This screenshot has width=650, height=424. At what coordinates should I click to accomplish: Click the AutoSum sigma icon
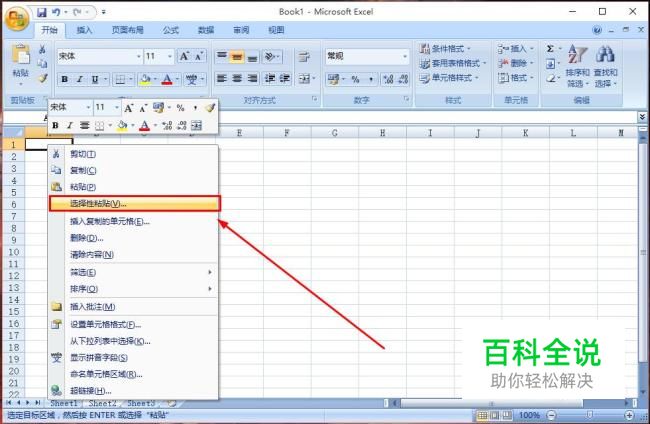point(550,48)
